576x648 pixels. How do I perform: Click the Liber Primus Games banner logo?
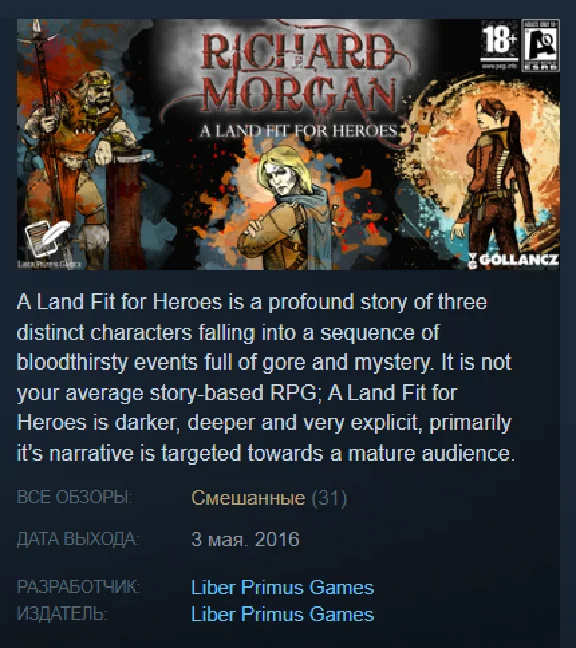[50, 264]
